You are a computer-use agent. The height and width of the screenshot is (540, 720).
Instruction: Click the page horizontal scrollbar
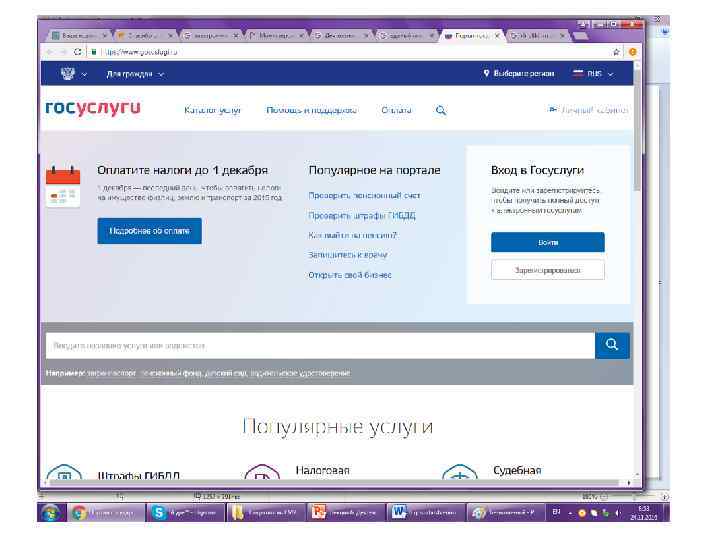click(x=335, y=483)
